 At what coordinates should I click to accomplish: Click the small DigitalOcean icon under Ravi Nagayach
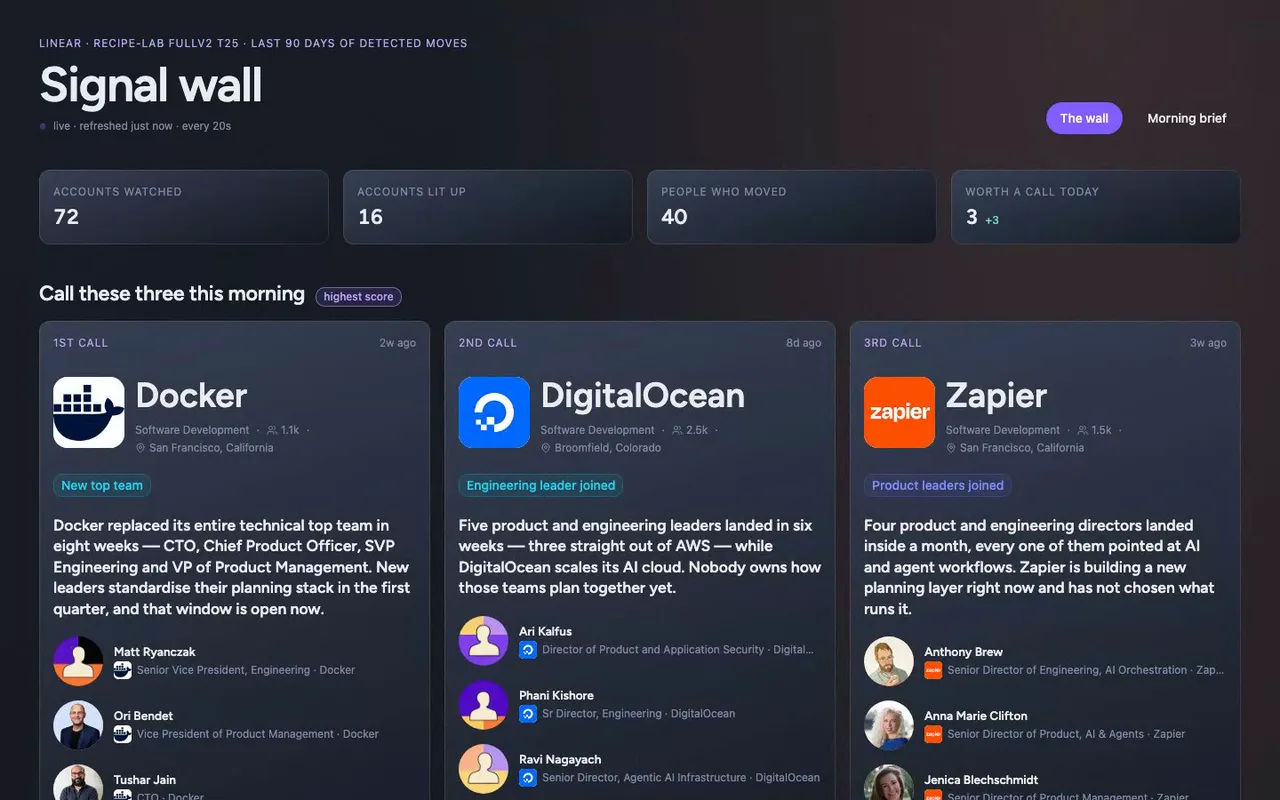[x=528, y=778]
